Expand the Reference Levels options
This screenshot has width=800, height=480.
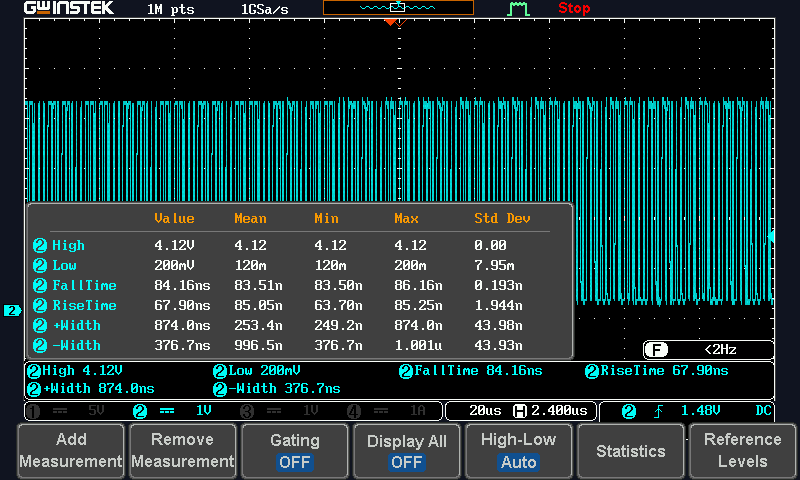[x=743, y=451]
